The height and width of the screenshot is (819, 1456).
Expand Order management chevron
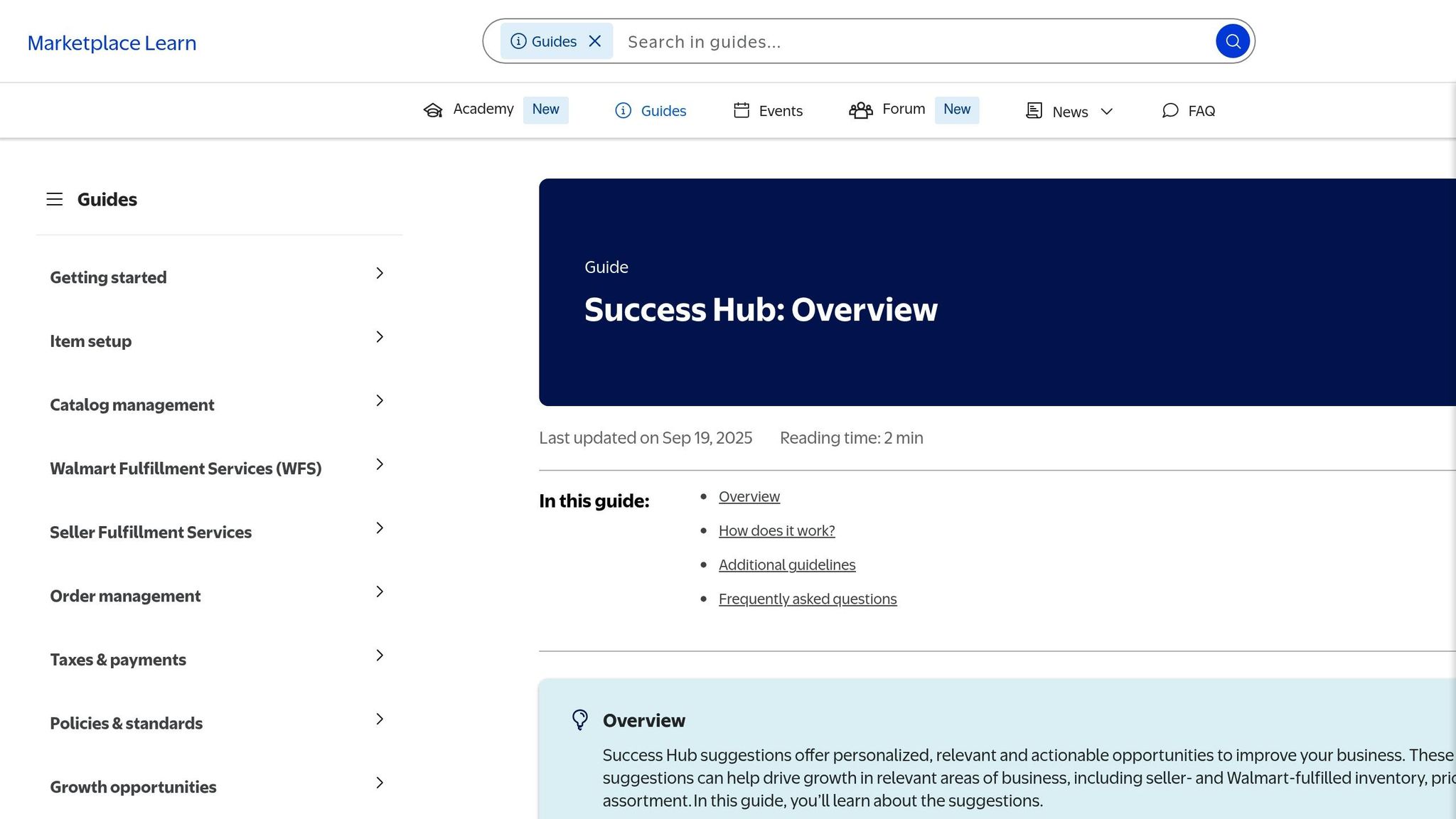[380, 591]
